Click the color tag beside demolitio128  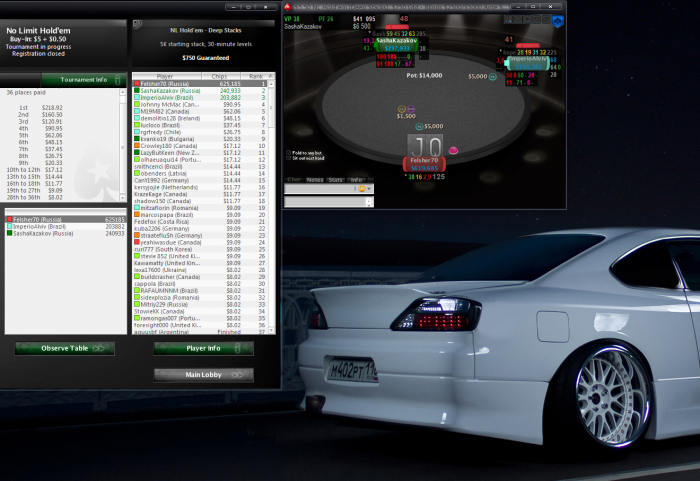[x=137, y=118]
